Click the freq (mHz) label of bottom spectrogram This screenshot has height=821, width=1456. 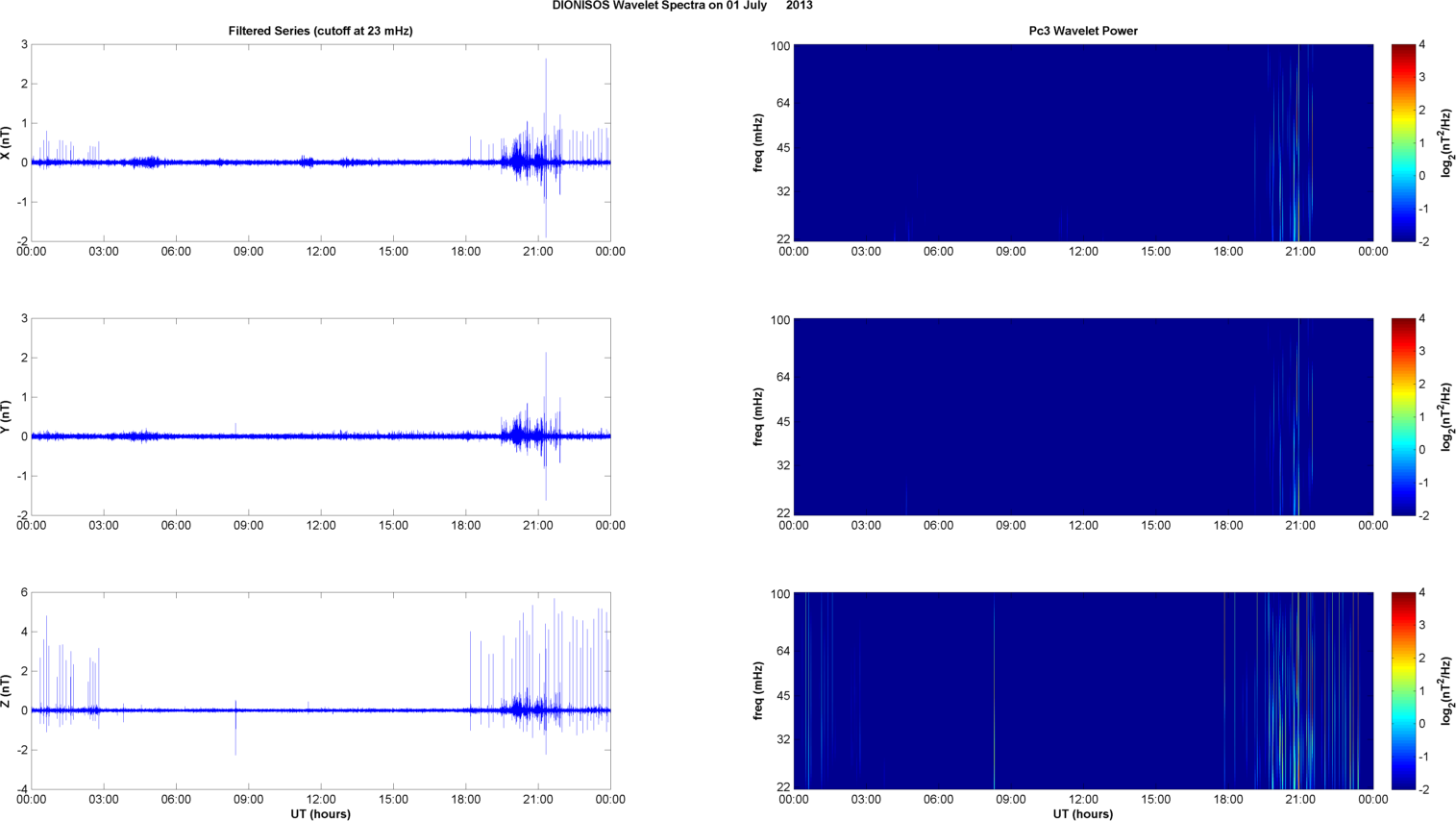click(758, 691)
